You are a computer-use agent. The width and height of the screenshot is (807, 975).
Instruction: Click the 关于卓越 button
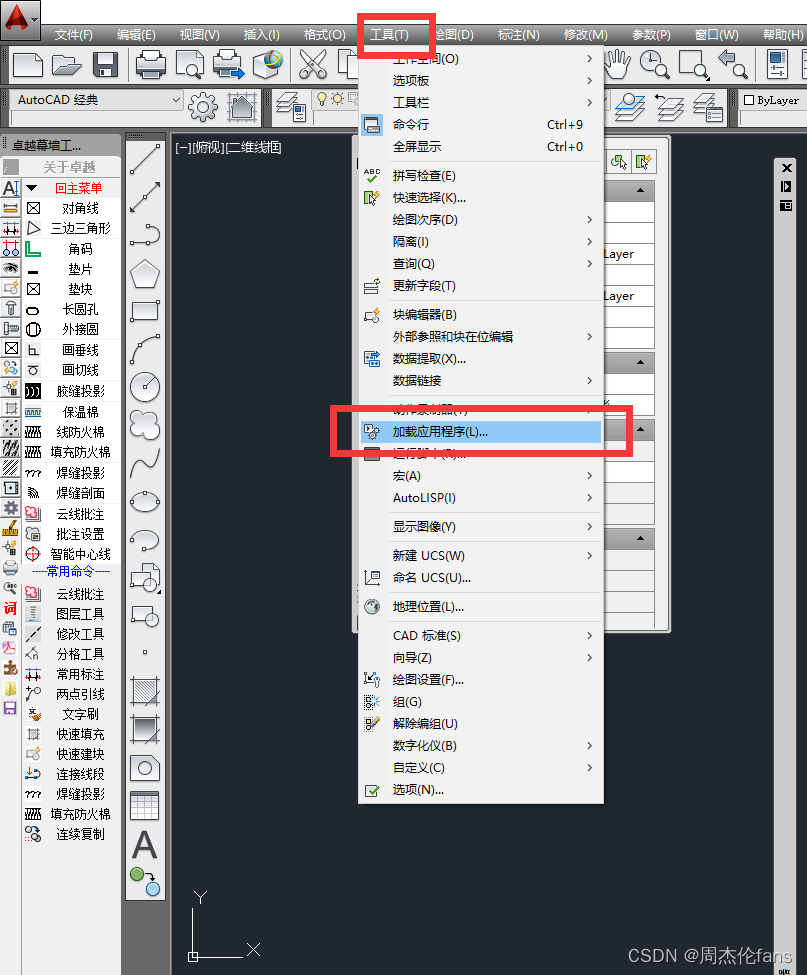(68, 166)
